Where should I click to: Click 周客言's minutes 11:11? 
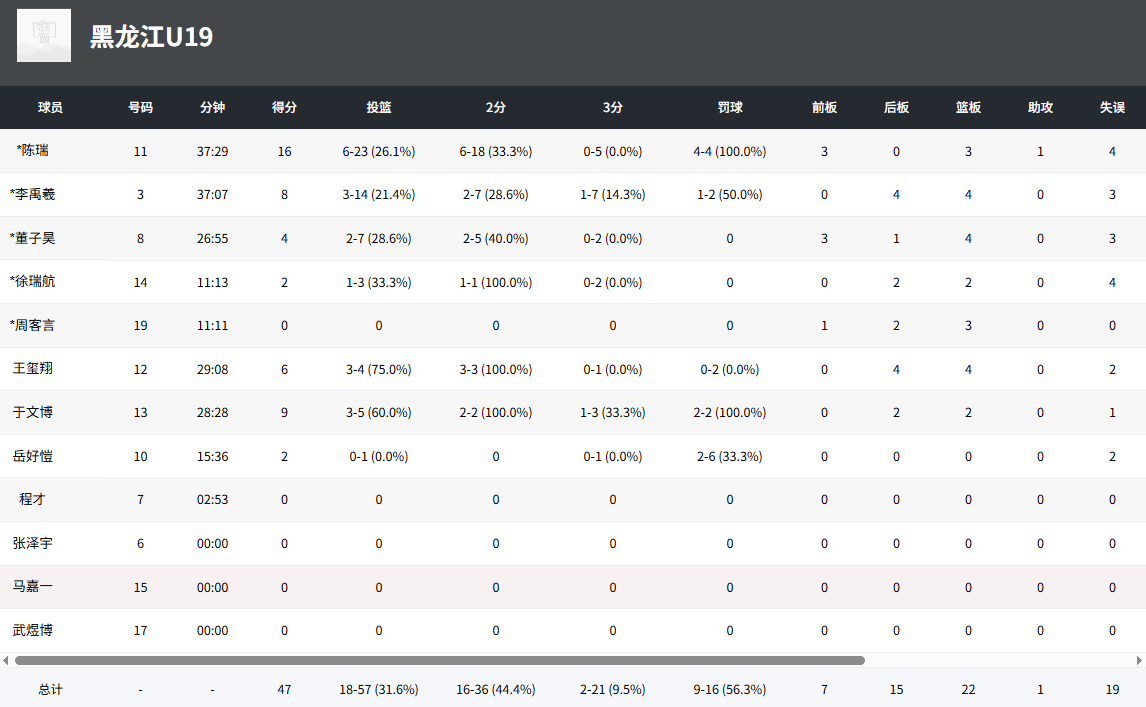pos(213,325)
